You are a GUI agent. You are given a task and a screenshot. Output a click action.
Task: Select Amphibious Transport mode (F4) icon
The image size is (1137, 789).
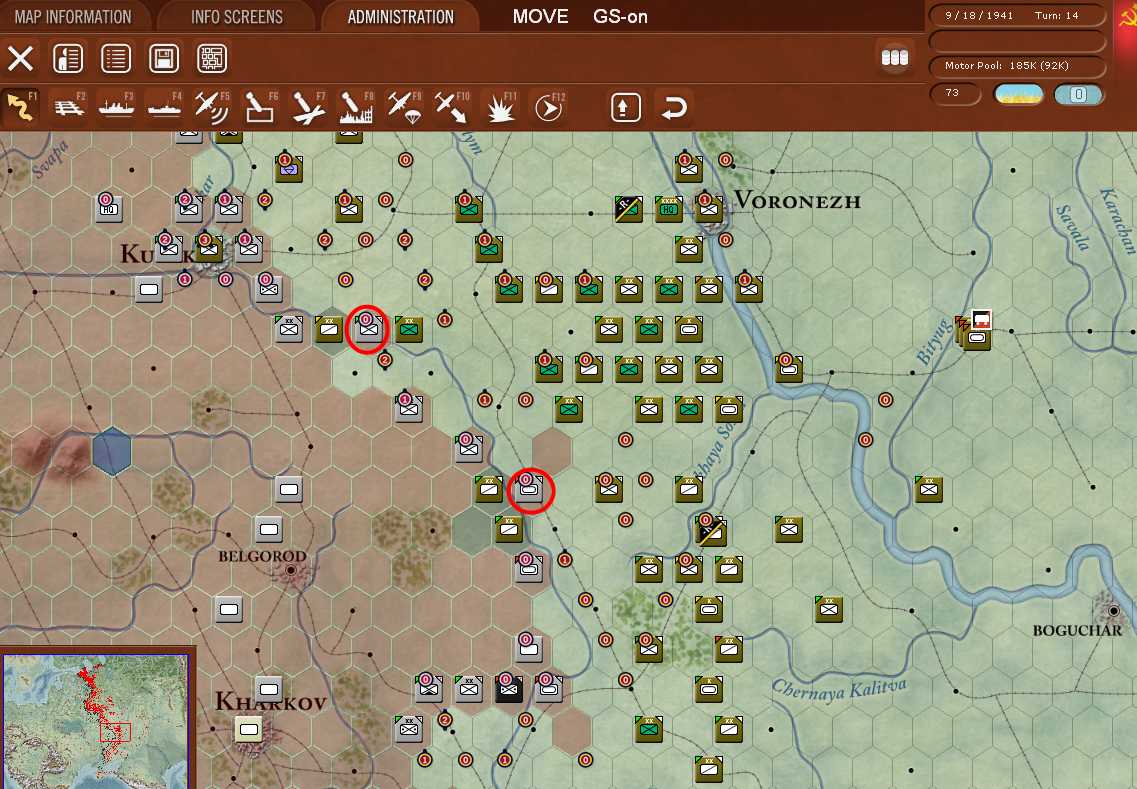pyautogui.click(x=164, y=107)
